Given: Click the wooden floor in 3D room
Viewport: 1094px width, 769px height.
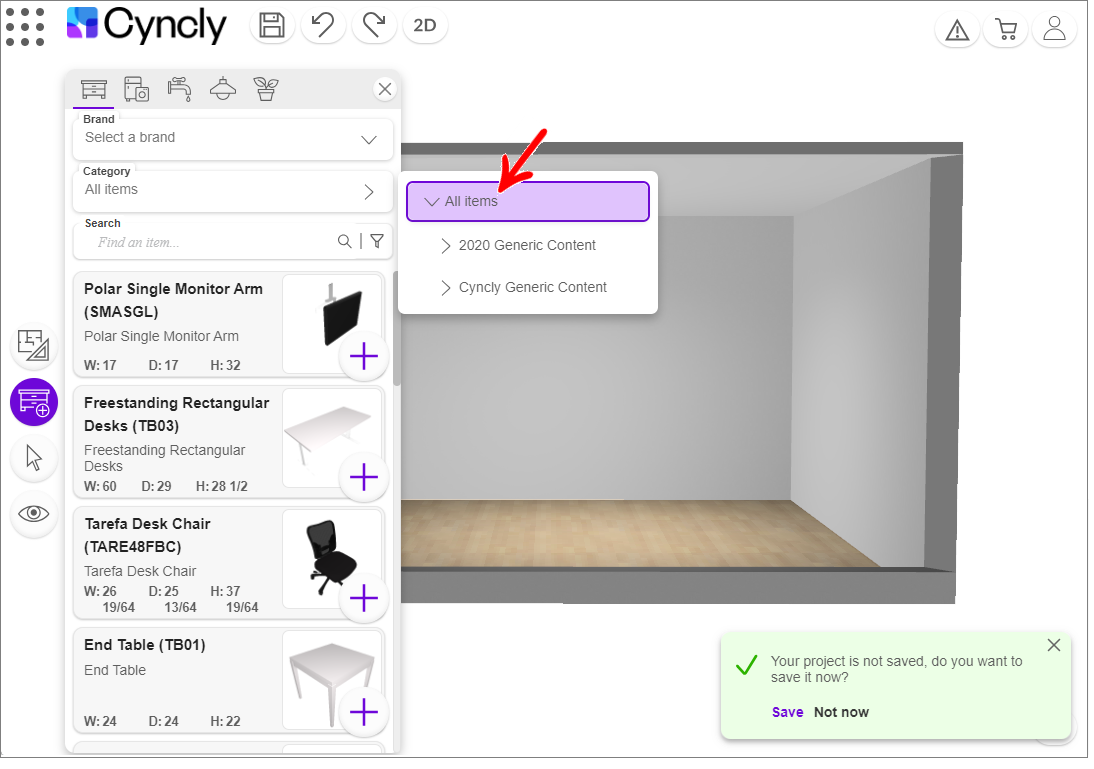Looking at the screenshot, I should point(628,534).
